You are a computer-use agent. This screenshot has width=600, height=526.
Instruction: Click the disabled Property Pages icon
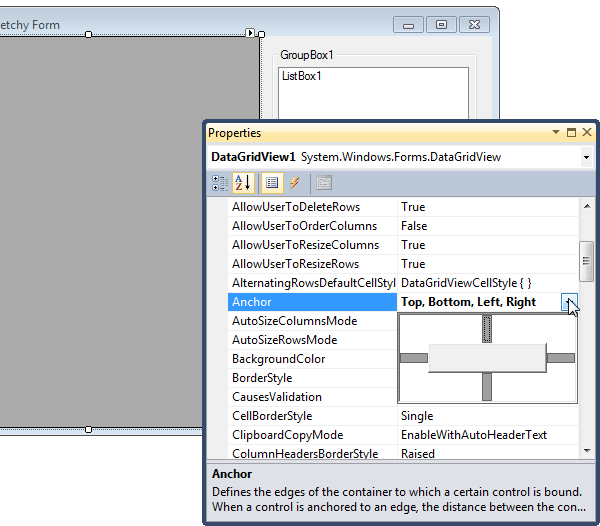point(324,183)
